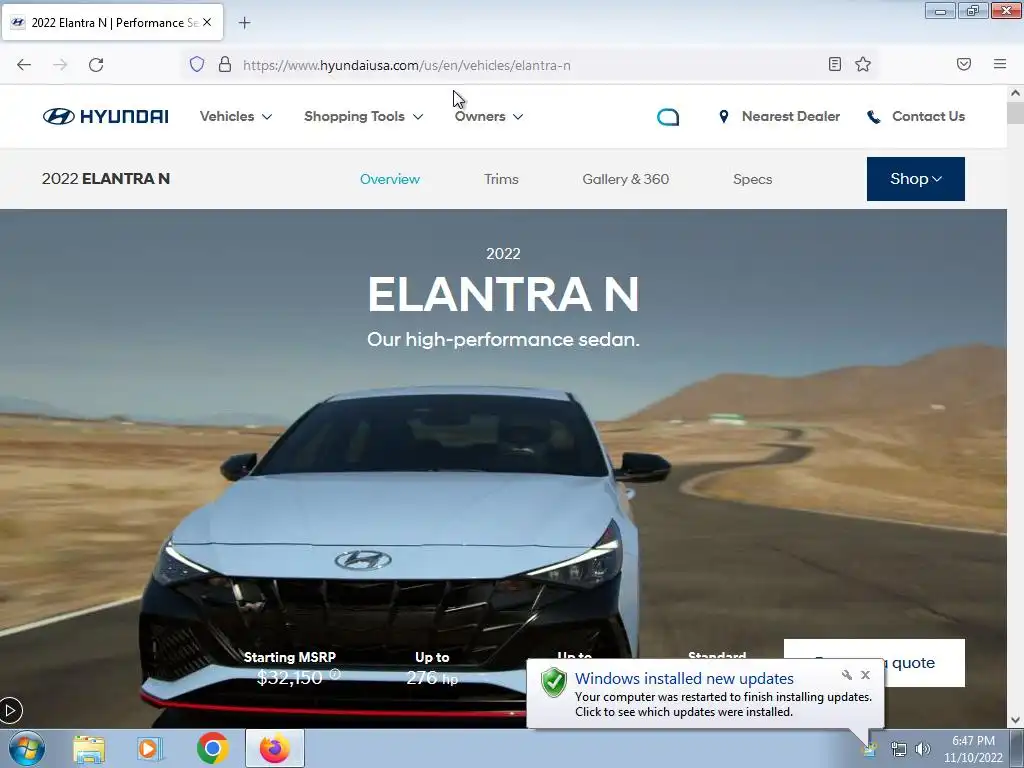Click the Starting MSRP $32,150 text
This screenshot has width=1024, height=768.
pyautogui.click(x=290, y=668)
